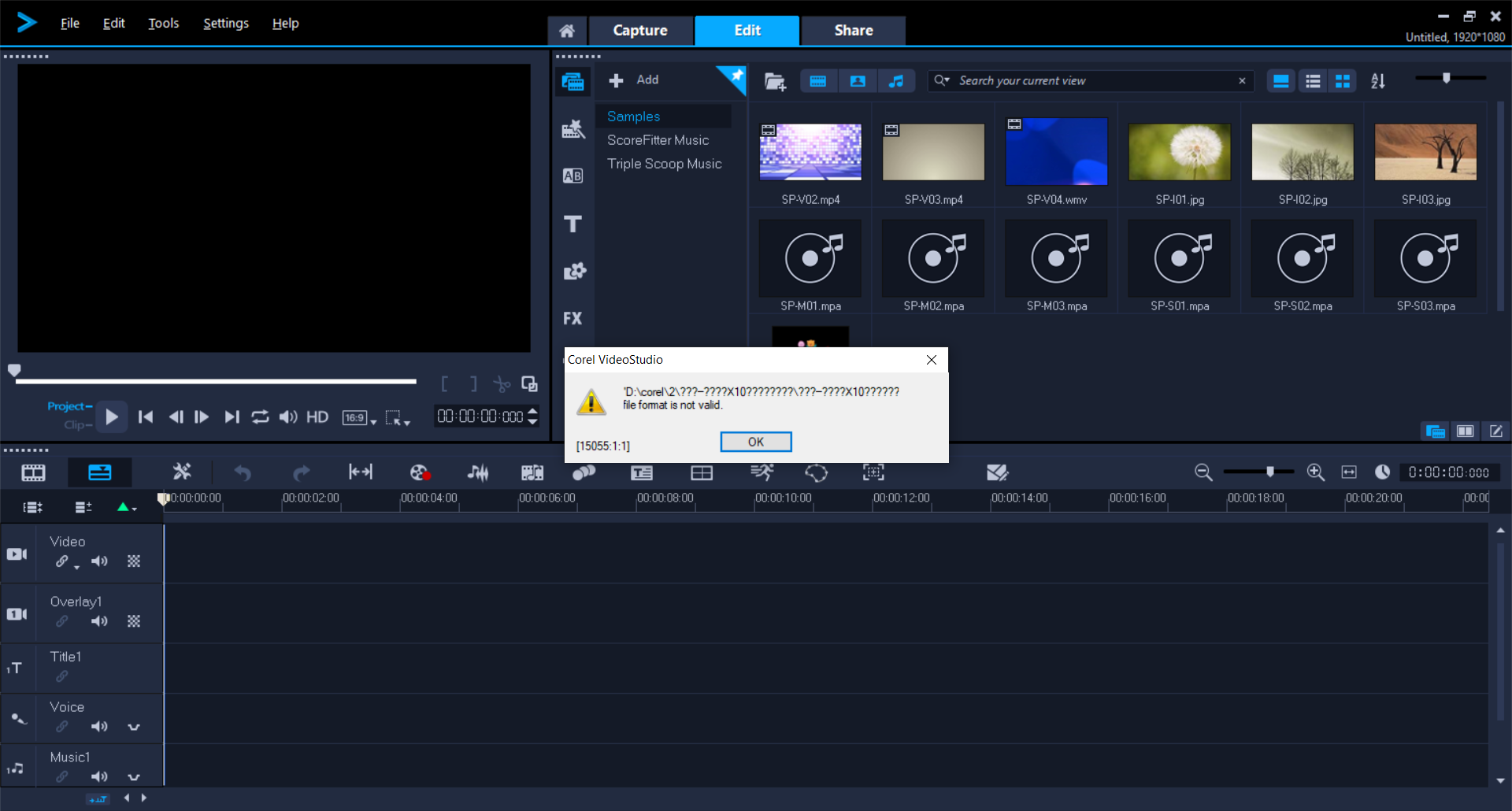Select the Transition library icon
This screenshot has height=811, width=1512.
pyautogui.click(x=573, y=176)
